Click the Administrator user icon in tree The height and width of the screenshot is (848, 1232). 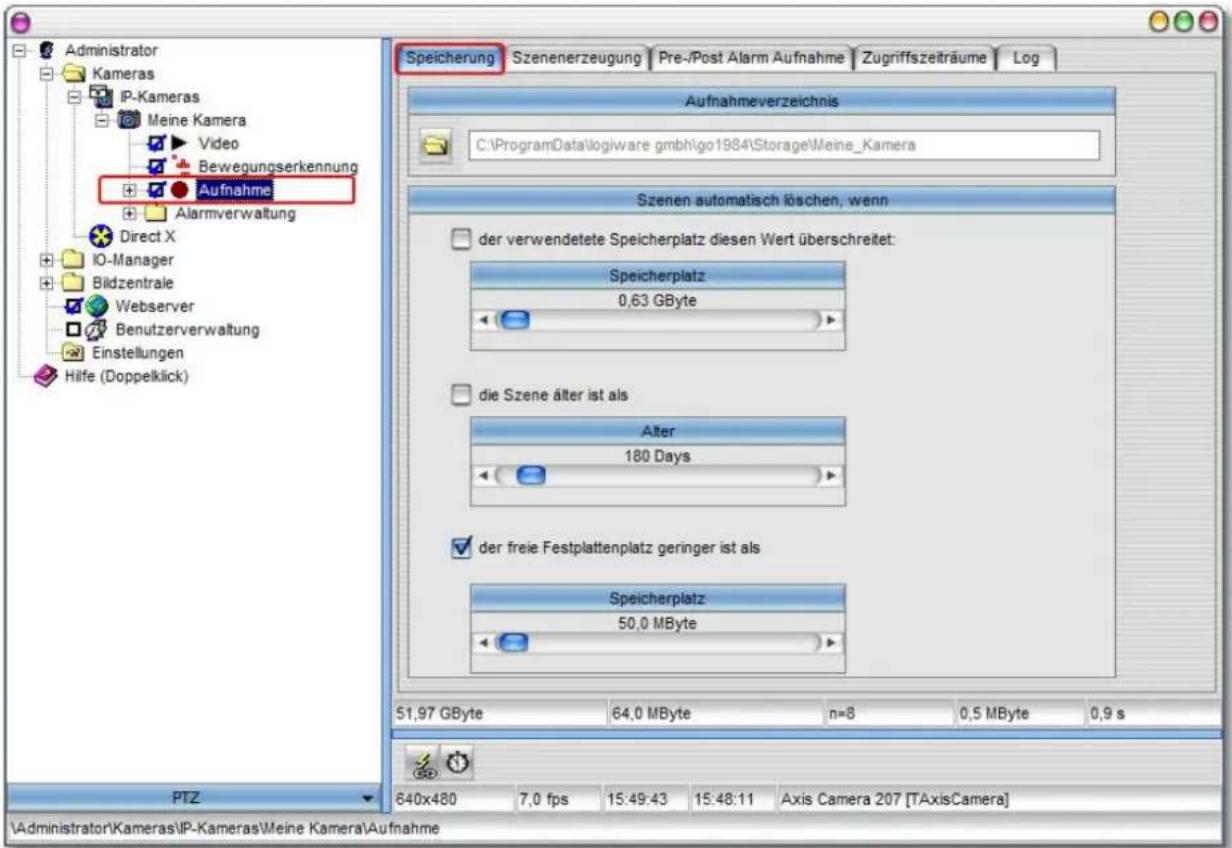[46, 51]
